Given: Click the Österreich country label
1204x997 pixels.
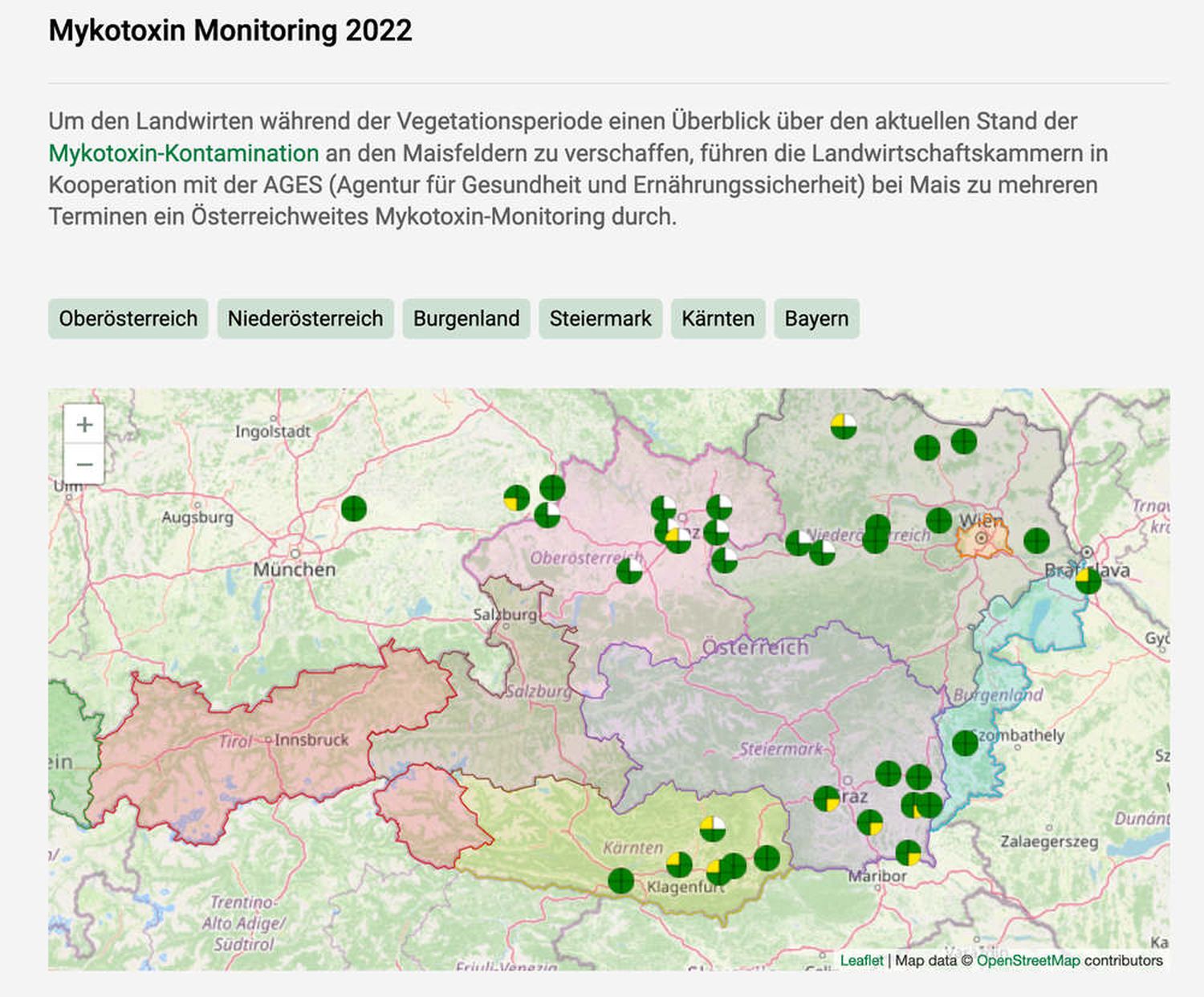Looking at the screenshot, I should click(755, 647).
